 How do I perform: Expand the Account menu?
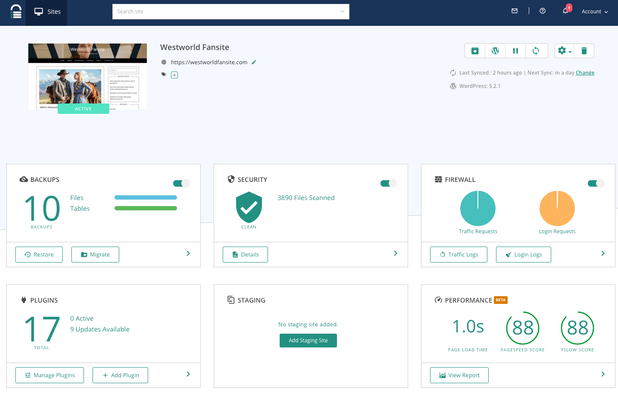594,12
